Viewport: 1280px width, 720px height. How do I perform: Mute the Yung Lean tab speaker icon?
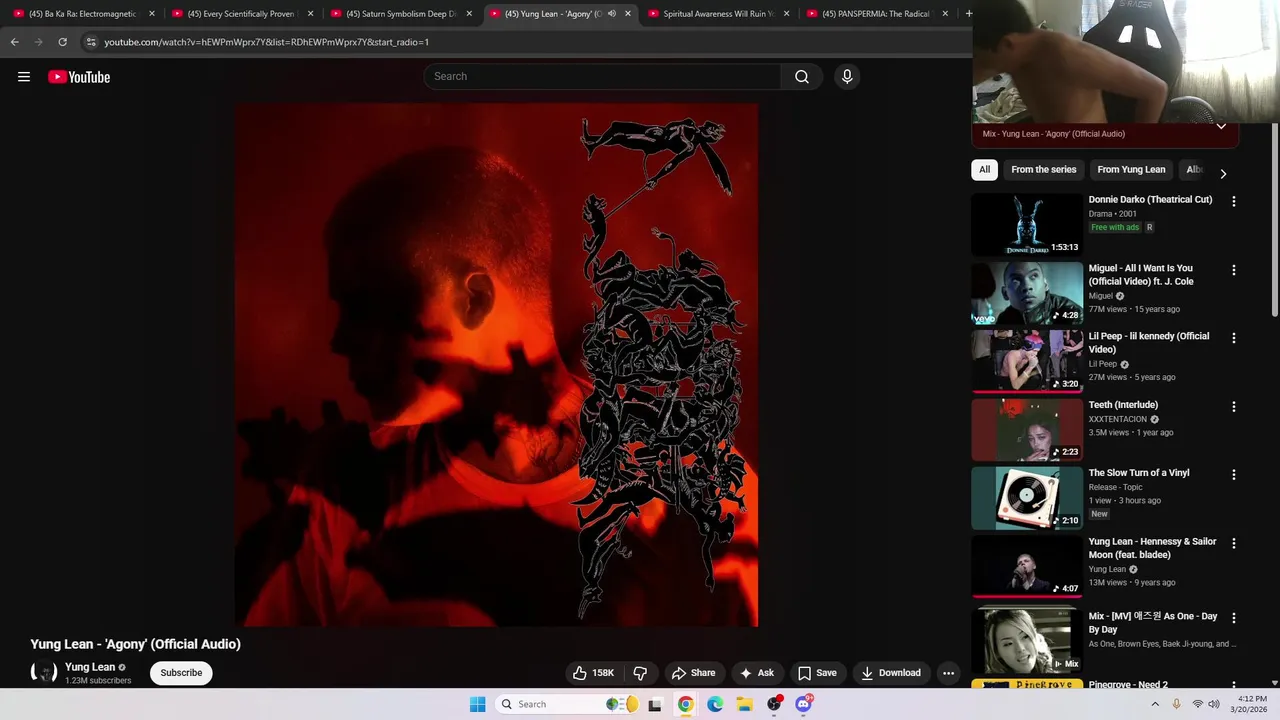pyautogui.click(x=611, y=14)
